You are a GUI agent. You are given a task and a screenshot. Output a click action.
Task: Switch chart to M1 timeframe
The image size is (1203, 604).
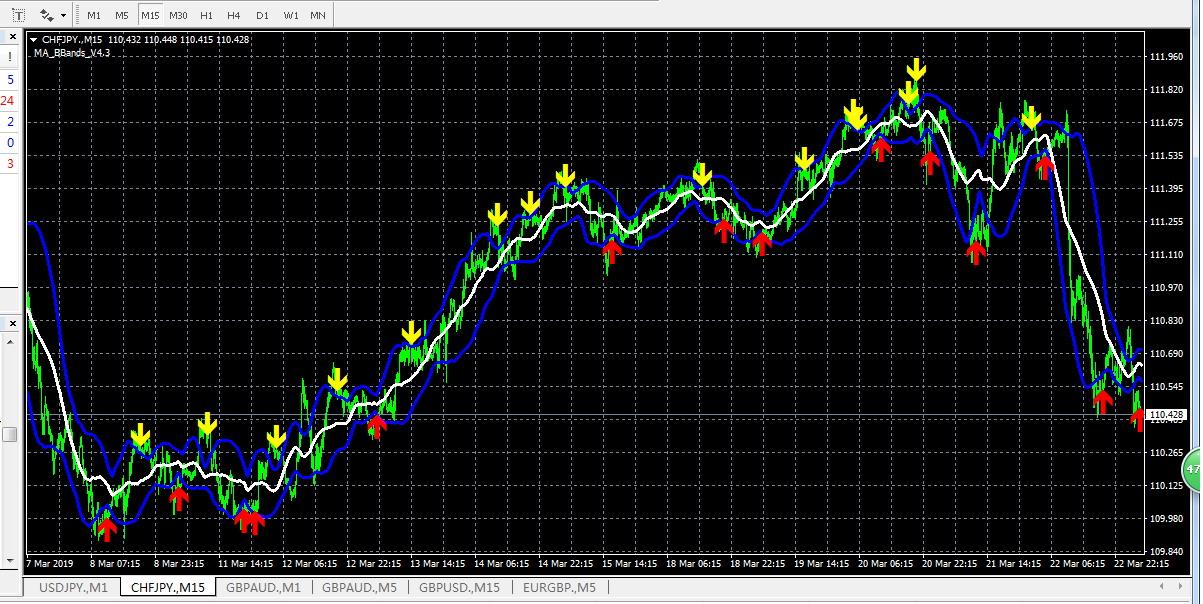pyautogui.click(x=94, y=16)
